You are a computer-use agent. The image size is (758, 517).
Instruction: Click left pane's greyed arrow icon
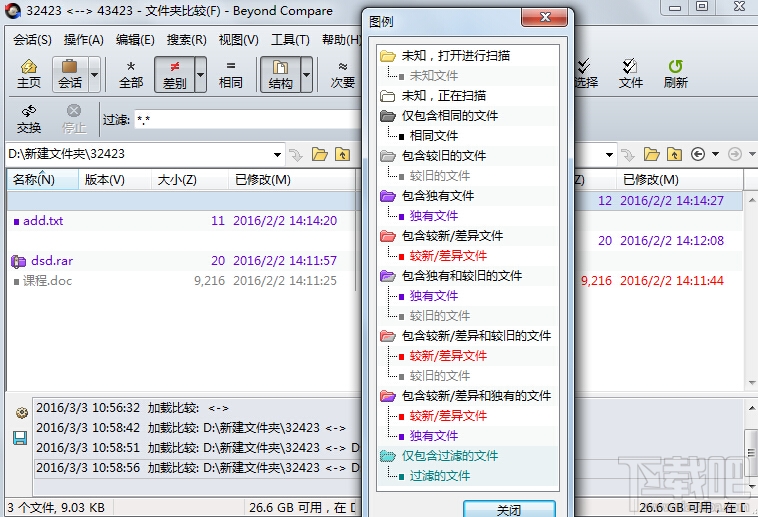(296, 155)
